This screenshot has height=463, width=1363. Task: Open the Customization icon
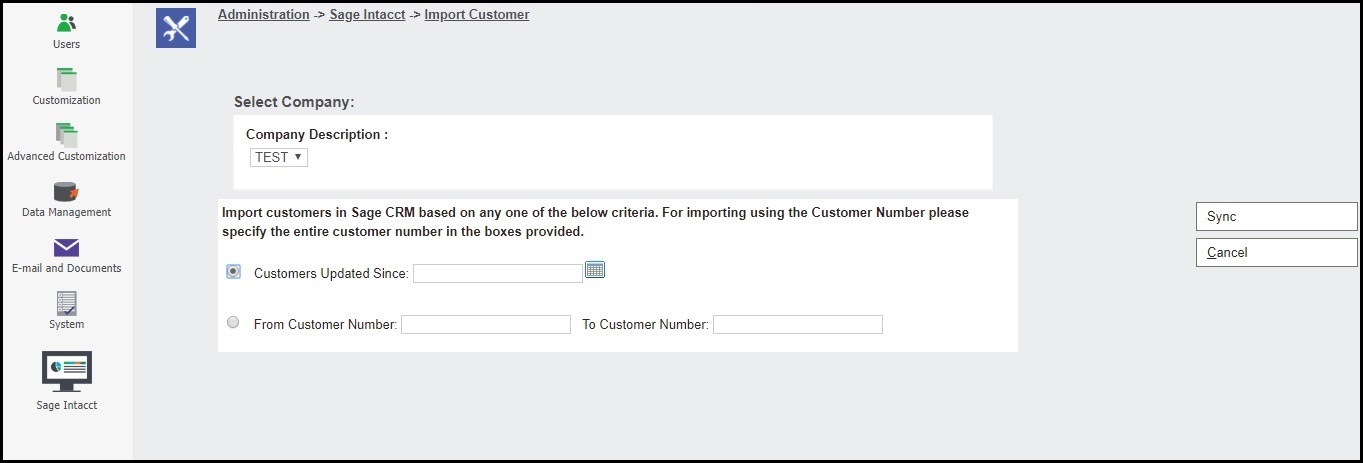(66, 79)
